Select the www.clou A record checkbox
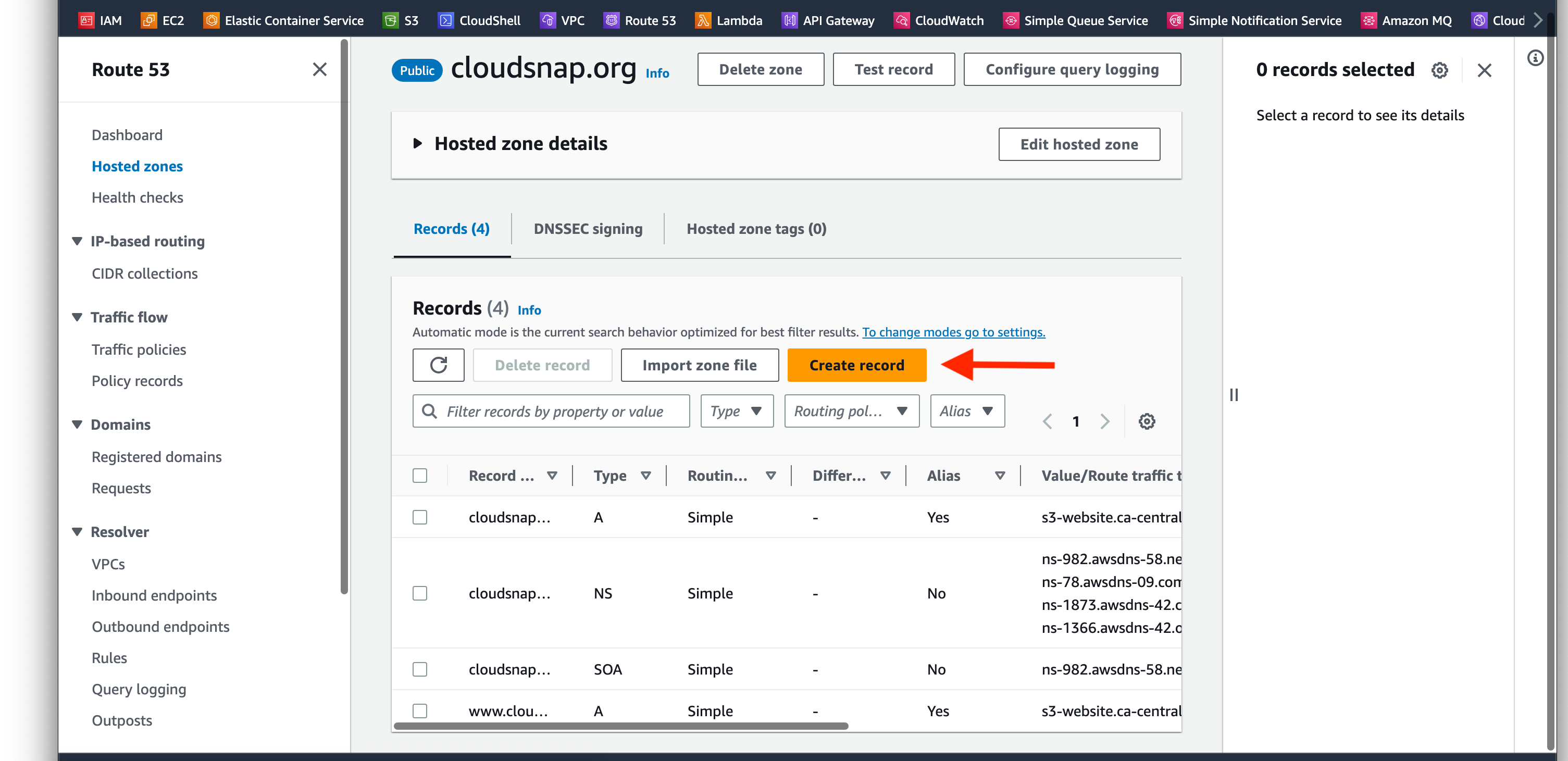Viewport: 1568px width, 761px height. tap(420, 710)
